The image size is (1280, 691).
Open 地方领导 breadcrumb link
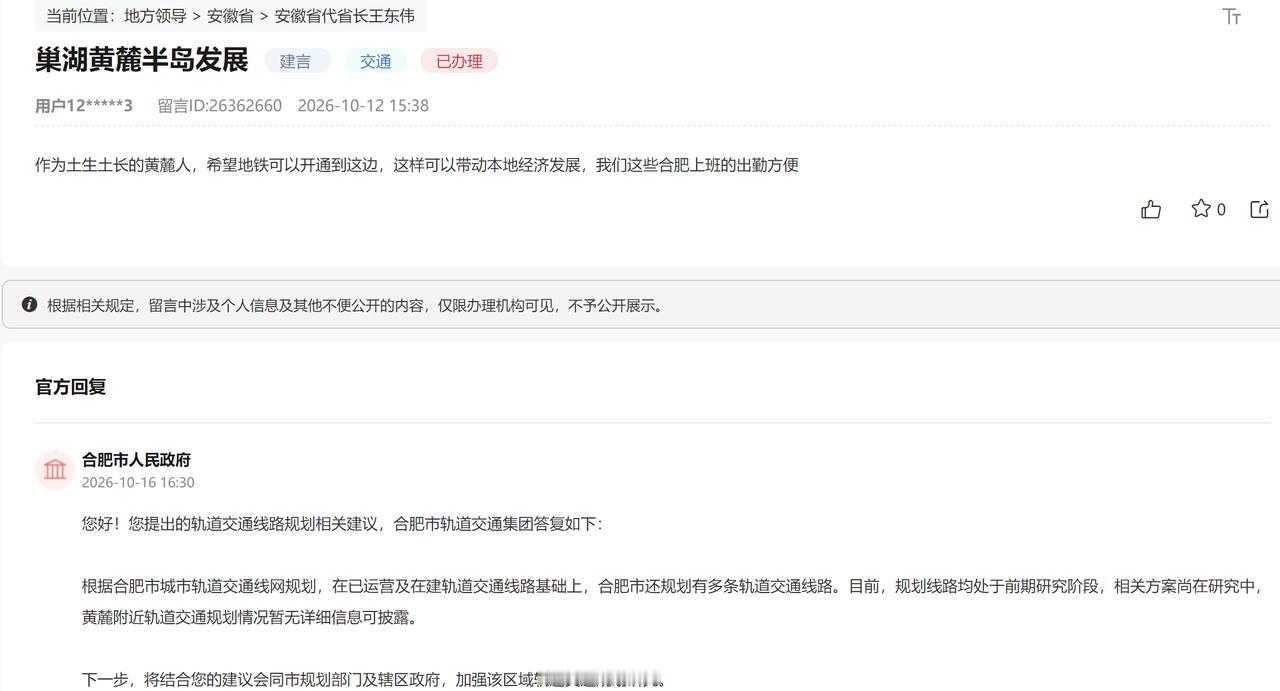coord(155,16)
